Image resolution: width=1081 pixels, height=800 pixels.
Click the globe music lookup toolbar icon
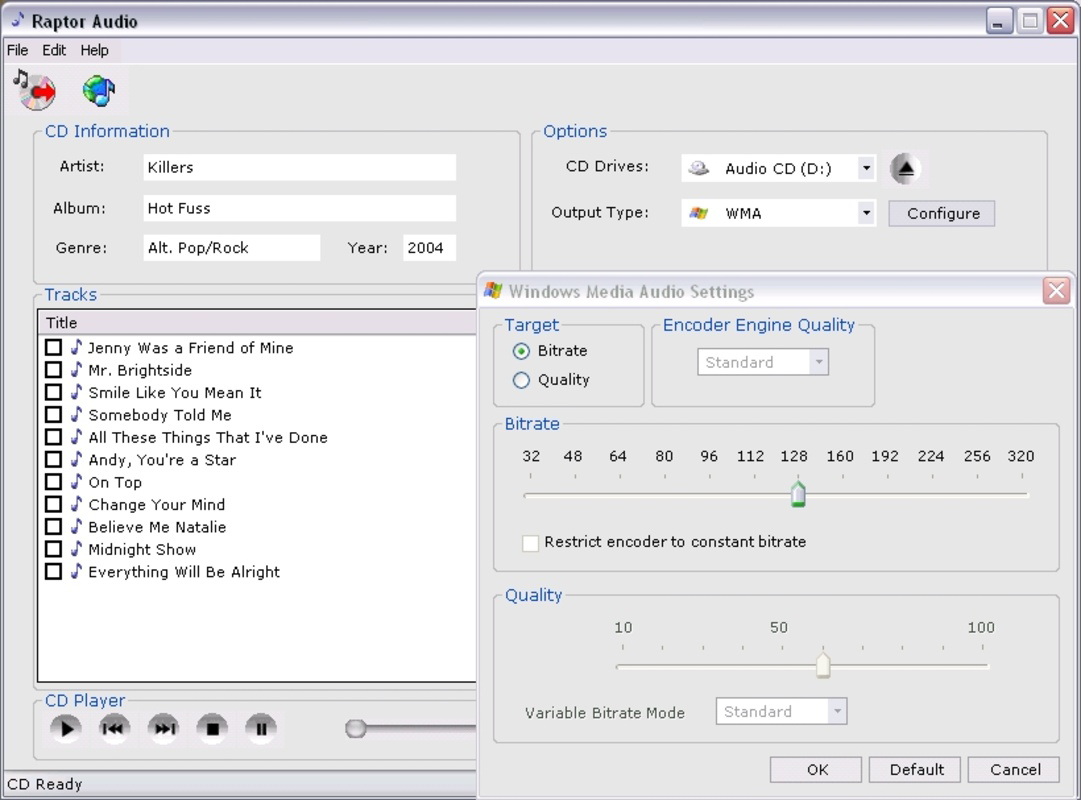click(x=99, y=90)
